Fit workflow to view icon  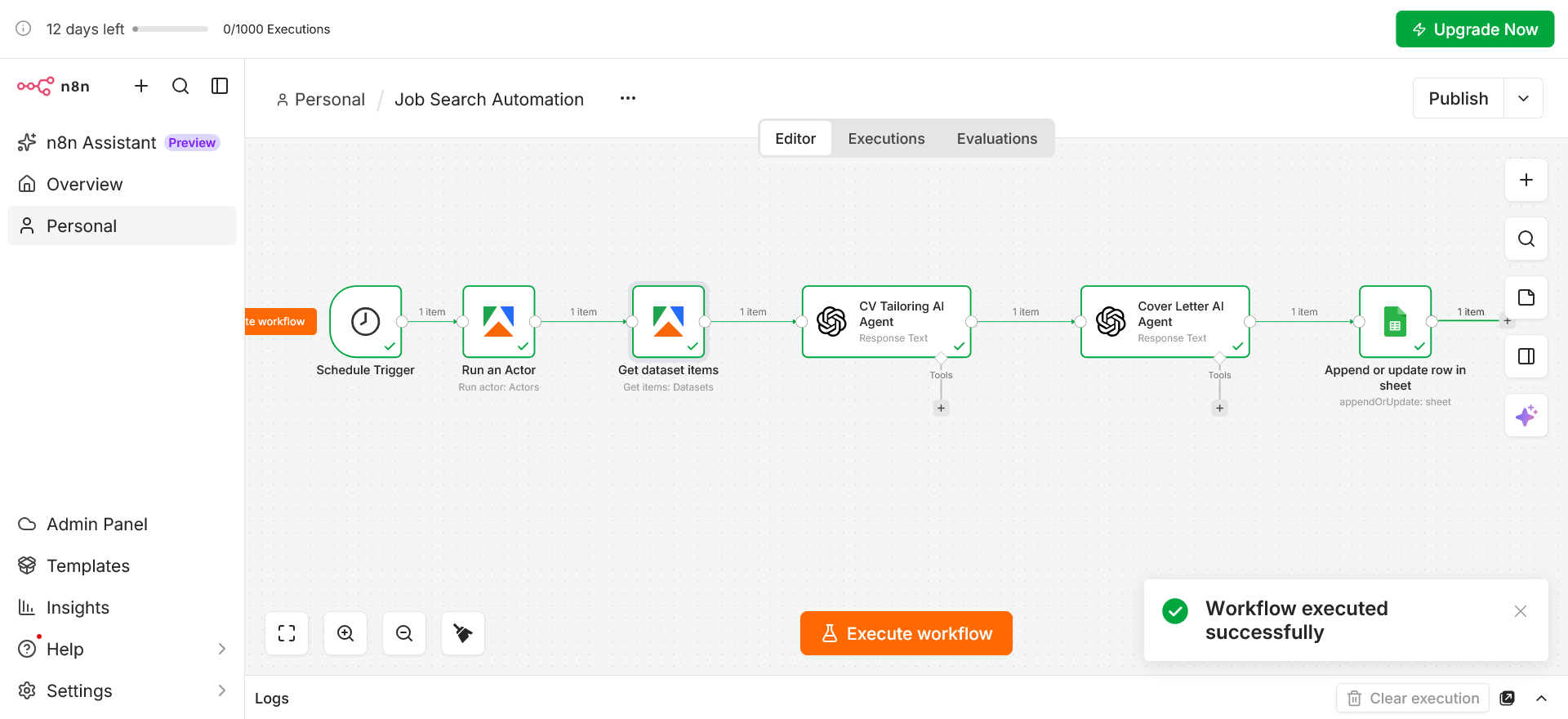pos(287,633)
